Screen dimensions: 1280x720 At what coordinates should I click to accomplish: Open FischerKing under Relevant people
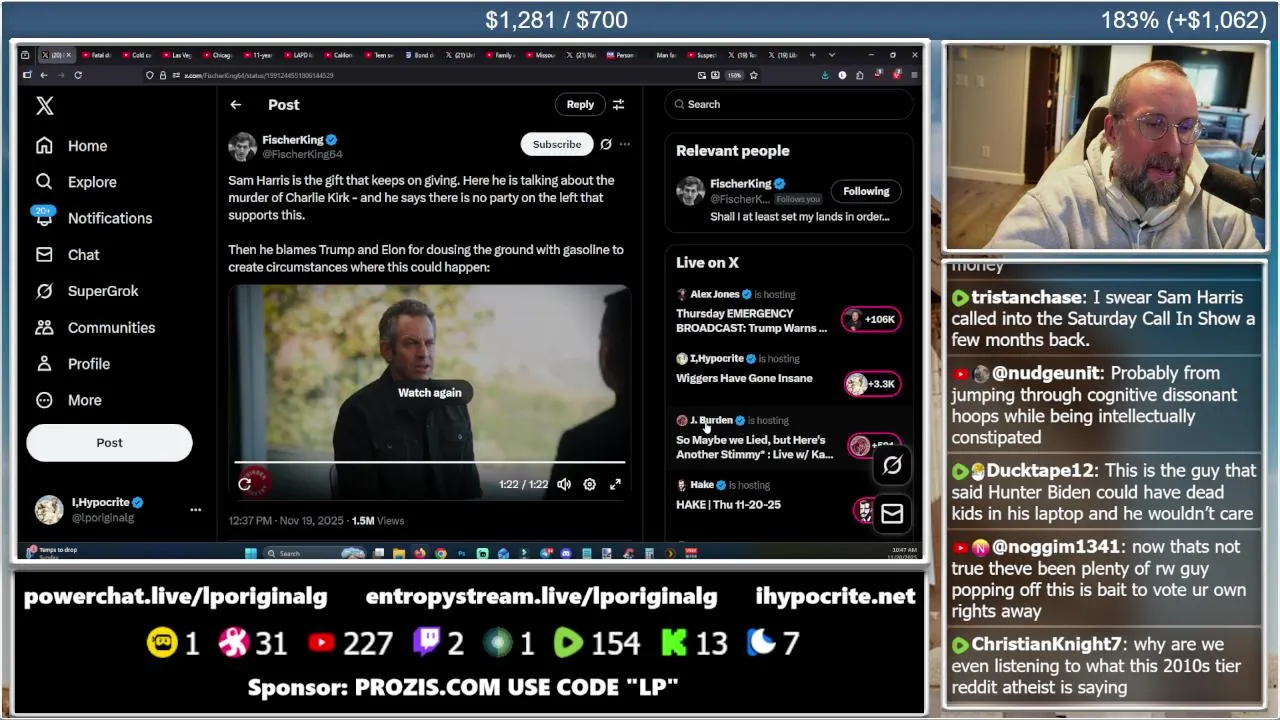tap(740, 184)
